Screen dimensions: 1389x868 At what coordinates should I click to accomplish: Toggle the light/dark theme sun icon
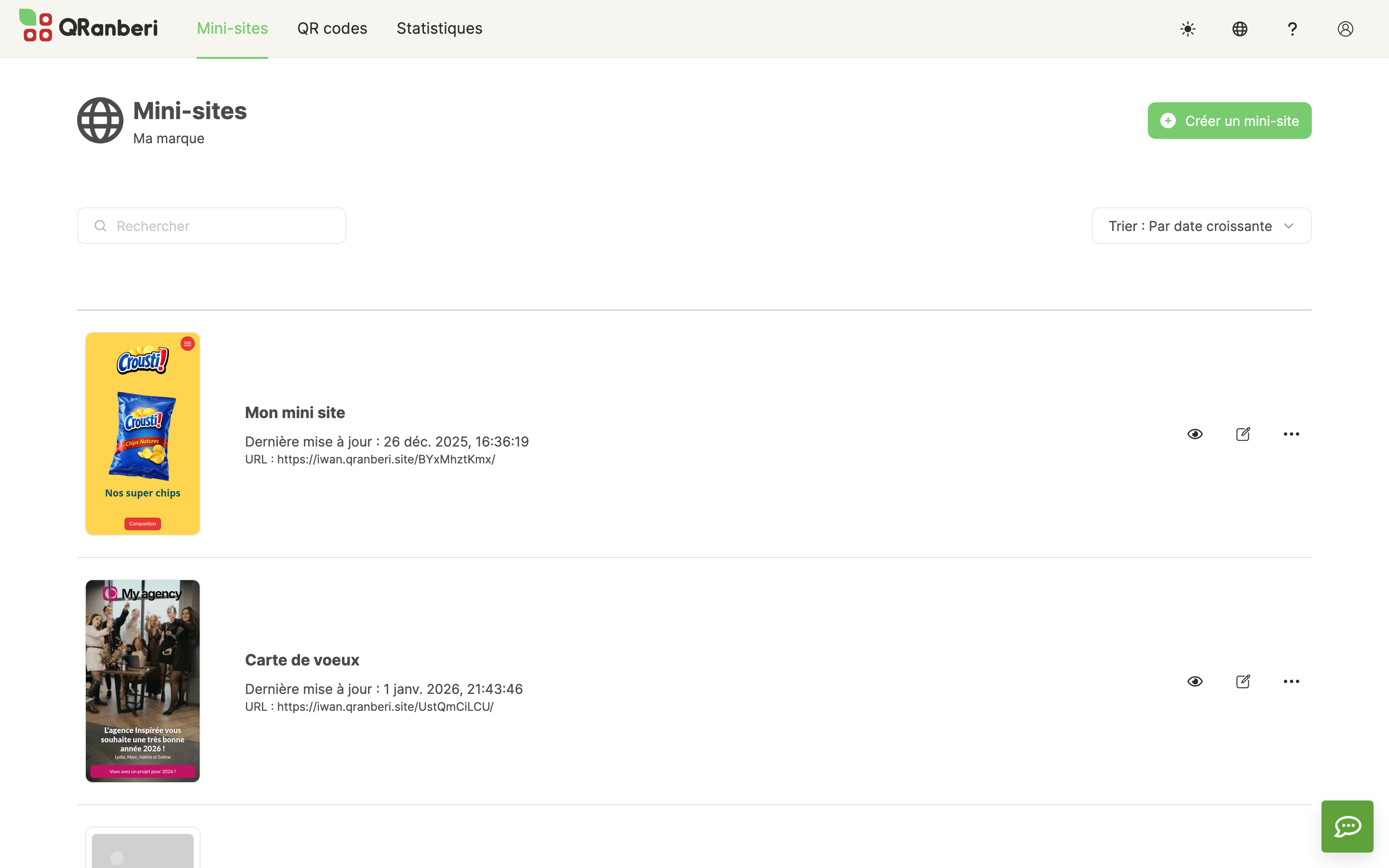point(1187,29)
